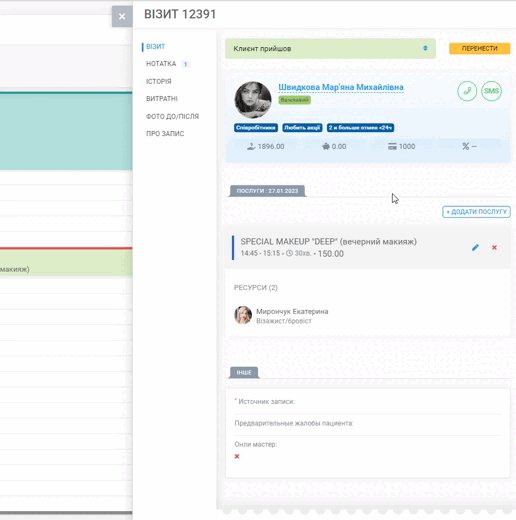
Task: Click the status dropdown arrow indicator
Action: click(x=425, y=48)
